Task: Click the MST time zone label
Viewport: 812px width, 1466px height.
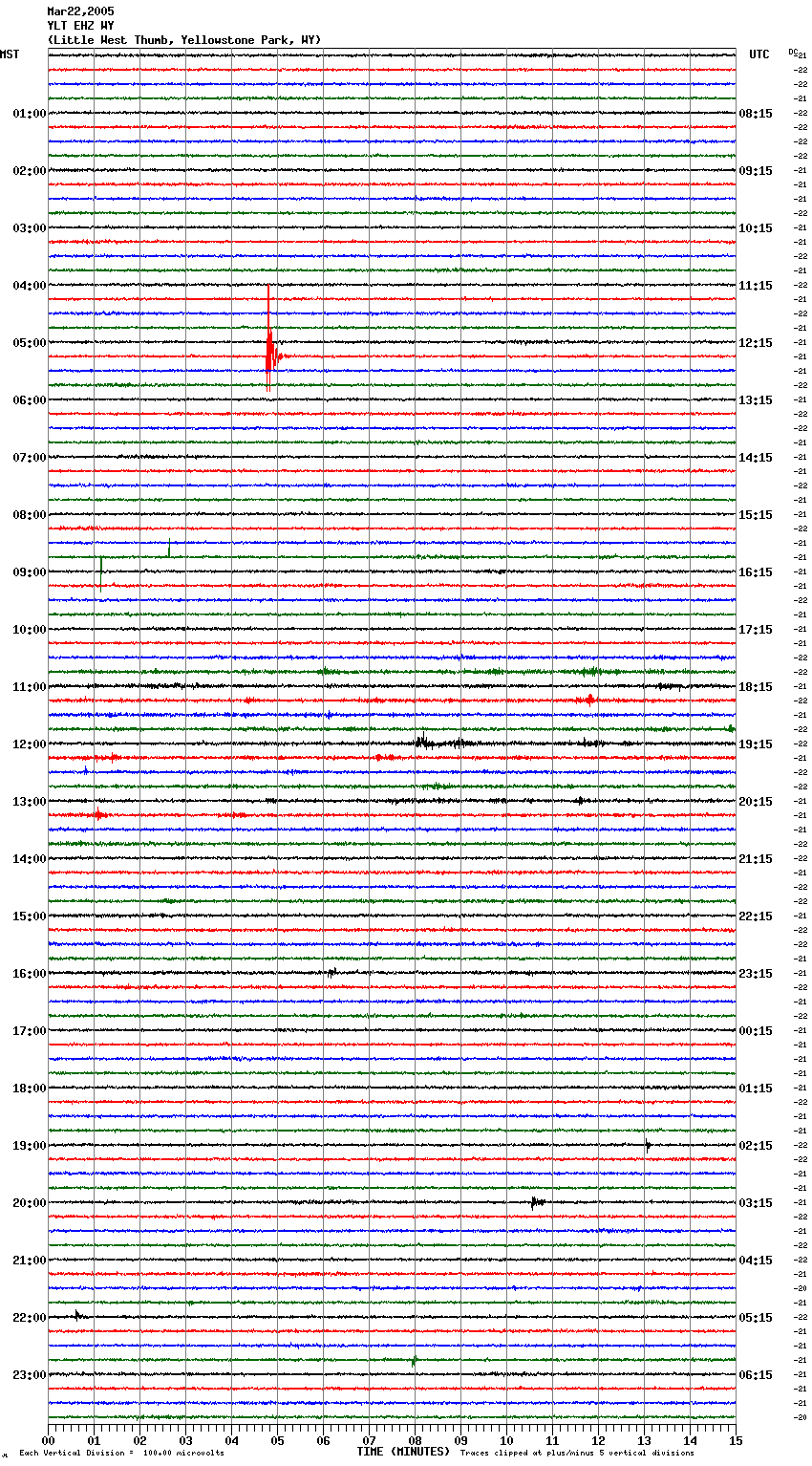Action: click(10, 54)
